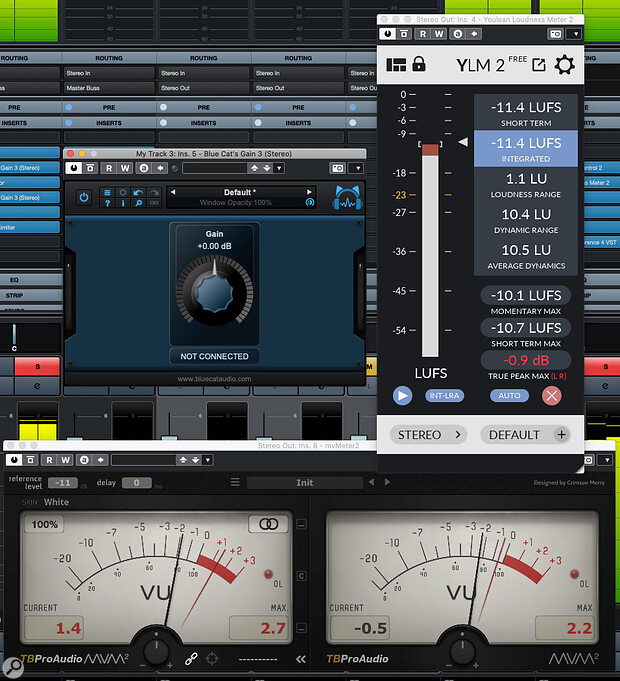Click 100% scale button on left VU meter
620x681 pixels.
[x=44, y=524]
